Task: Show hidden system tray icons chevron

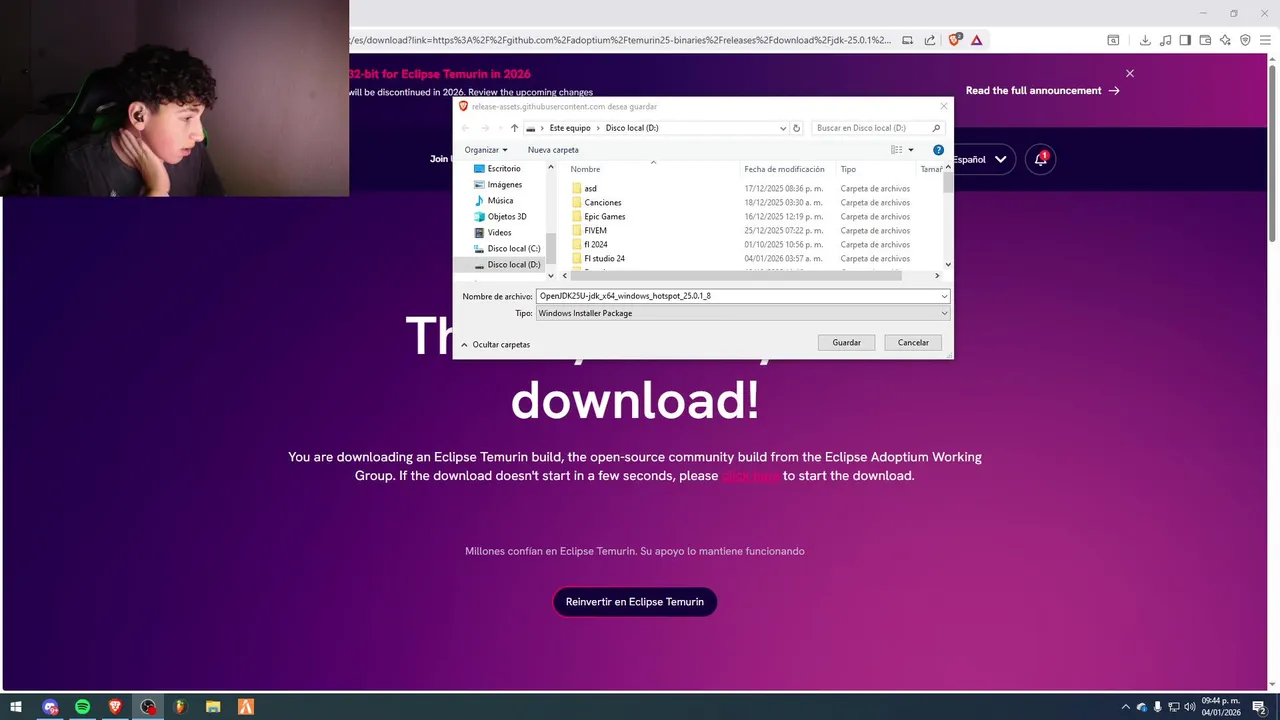Action: pos(1125,707)
